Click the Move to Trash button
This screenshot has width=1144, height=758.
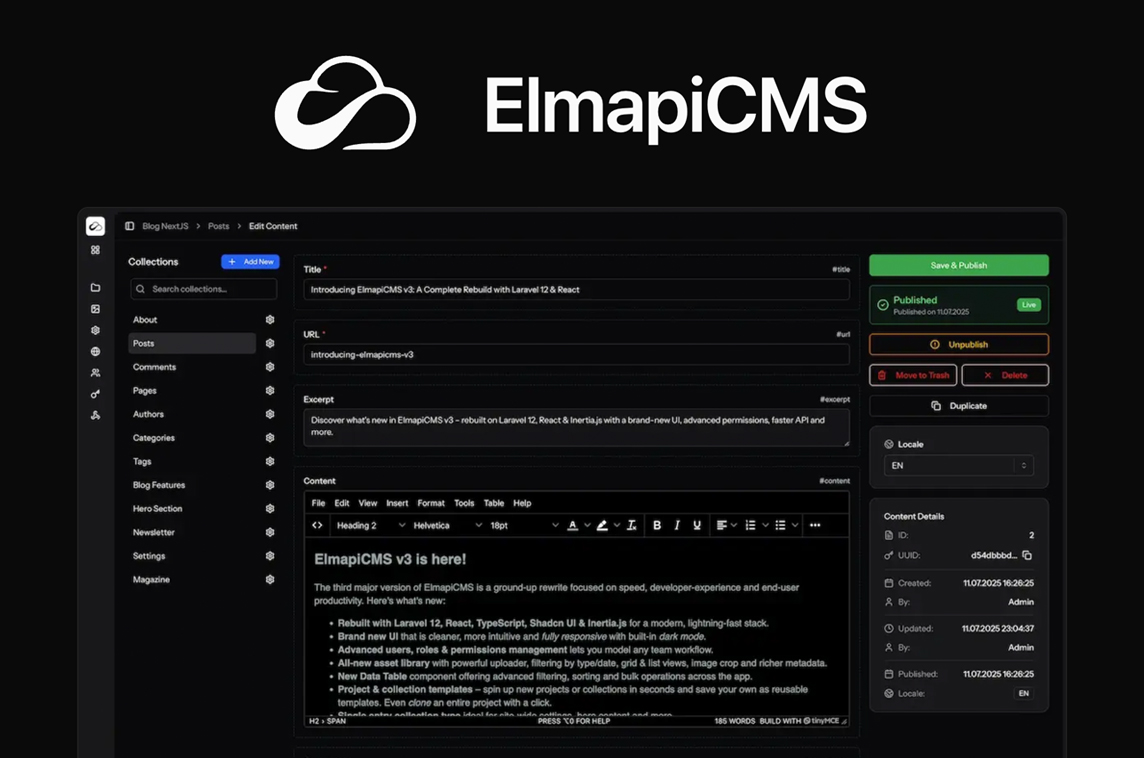coord(913,375)
